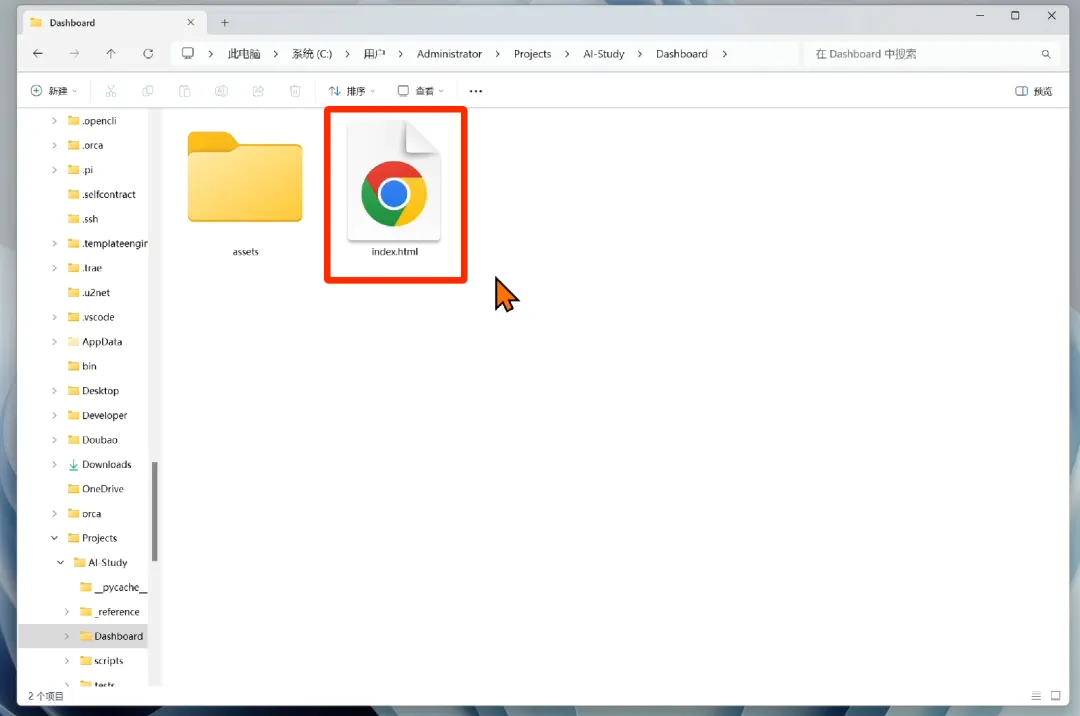The height and width of the screenshot is (716, 1080).
Task: Select Developer folder in tree
Action: click(x=97, y=415)
